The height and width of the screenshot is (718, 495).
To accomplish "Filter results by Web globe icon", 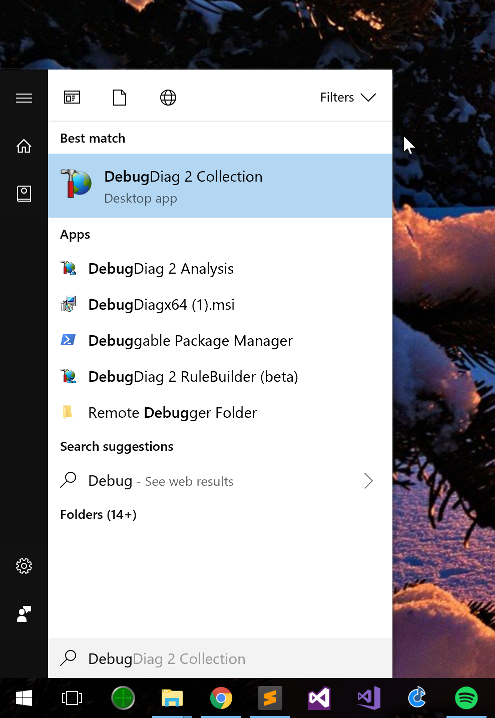I will tap(168, 98).
